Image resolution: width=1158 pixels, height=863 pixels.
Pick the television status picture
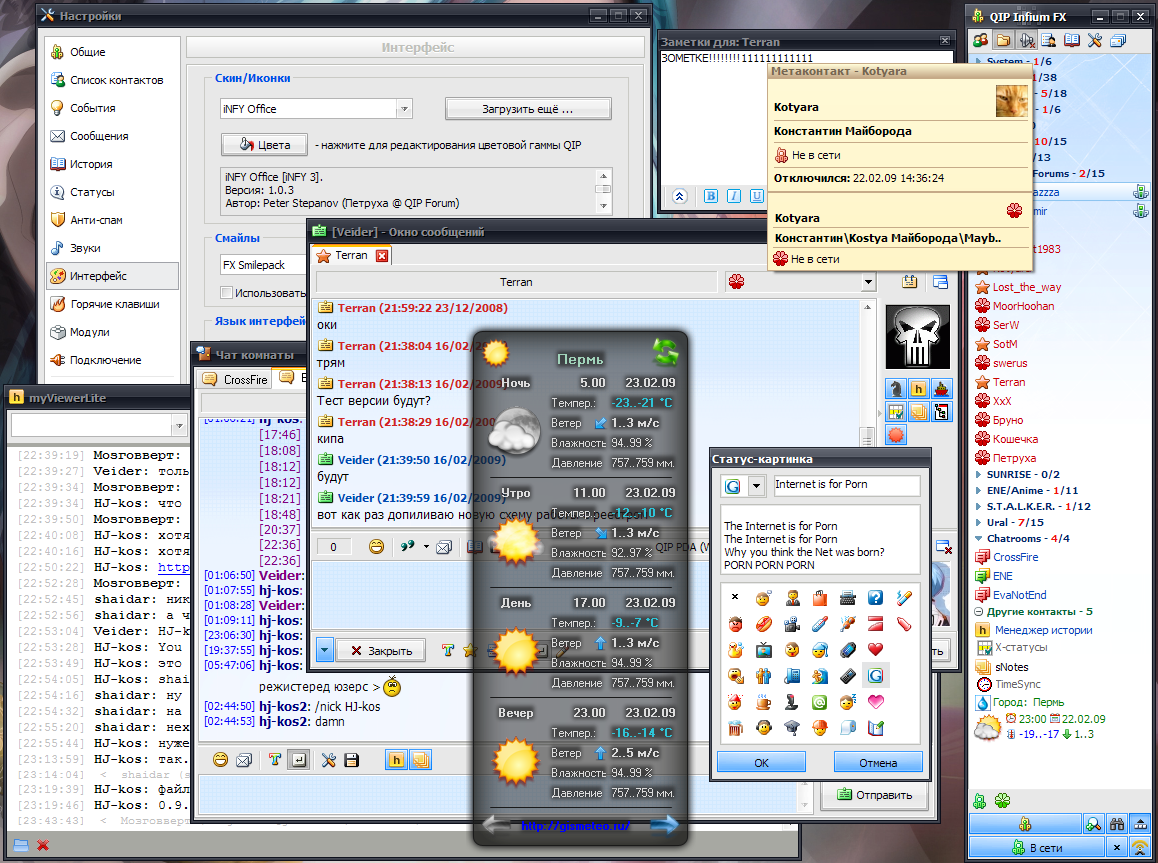(763, 650)
